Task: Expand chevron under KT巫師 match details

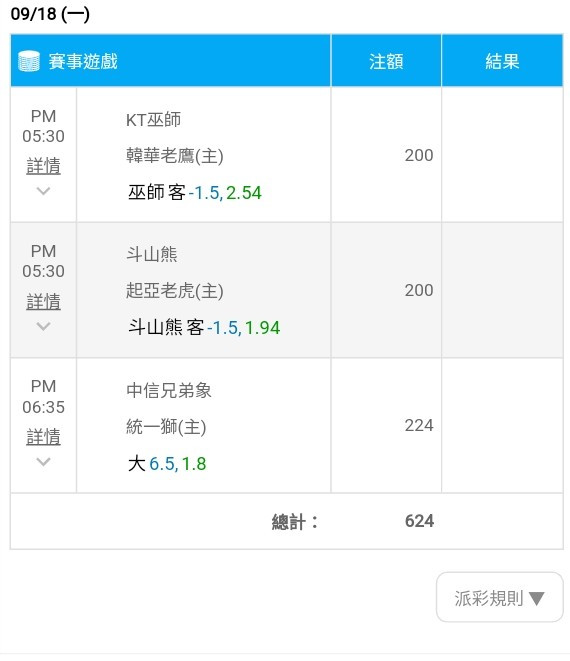Action: coord(43,191)
